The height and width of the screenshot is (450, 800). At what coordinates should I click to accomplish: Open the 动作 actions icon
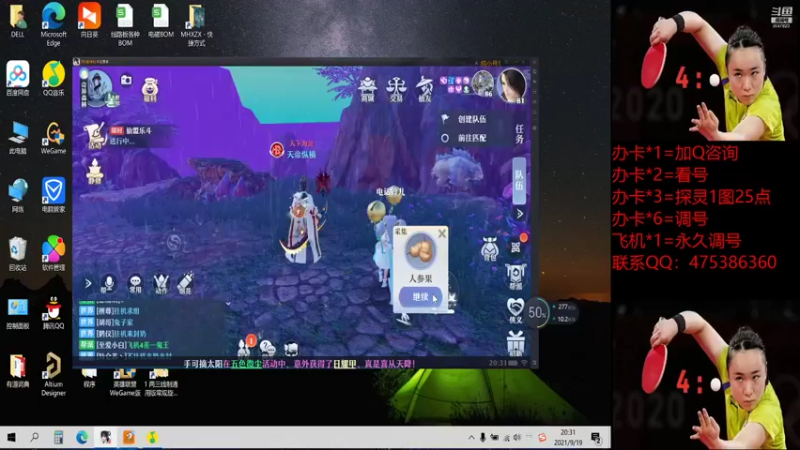(x=161, y=284)
